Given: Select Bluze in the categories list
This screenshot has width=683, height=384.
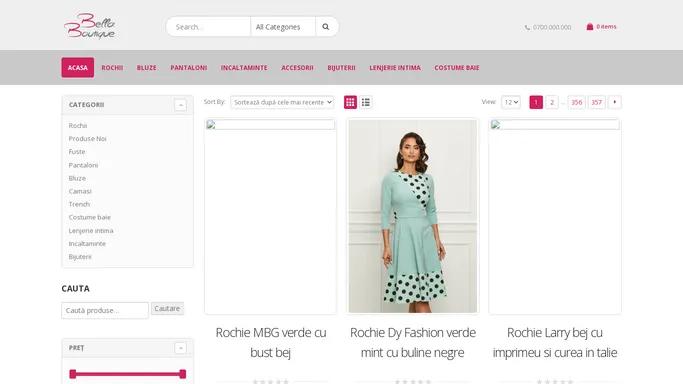Looking at the screenshot, I should (77, 178).
